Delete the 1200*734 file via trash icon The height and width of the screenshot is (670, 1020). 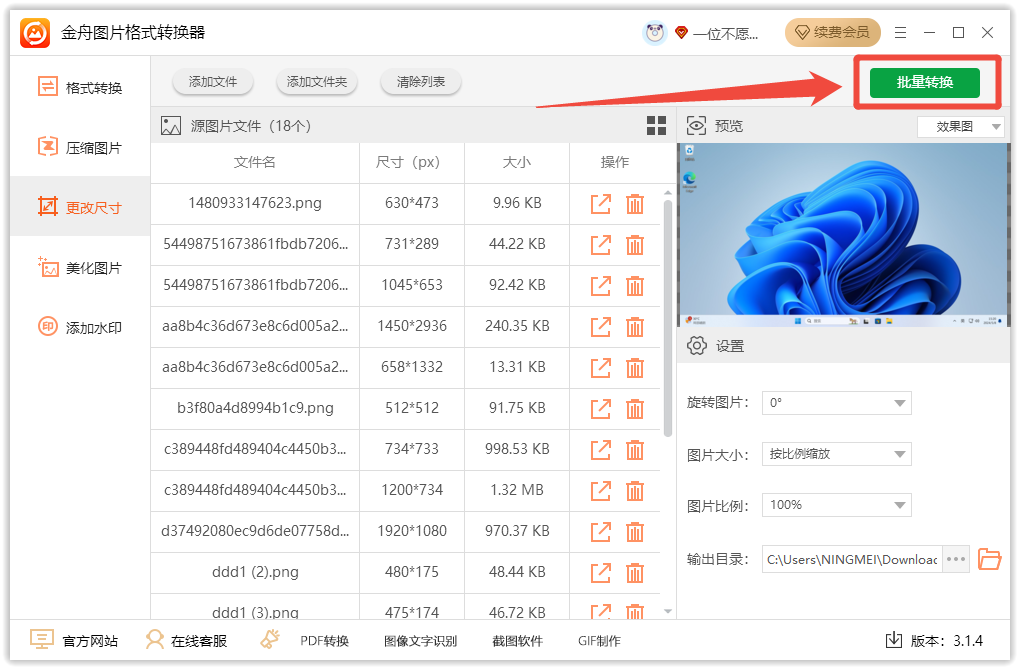point(635,490)
